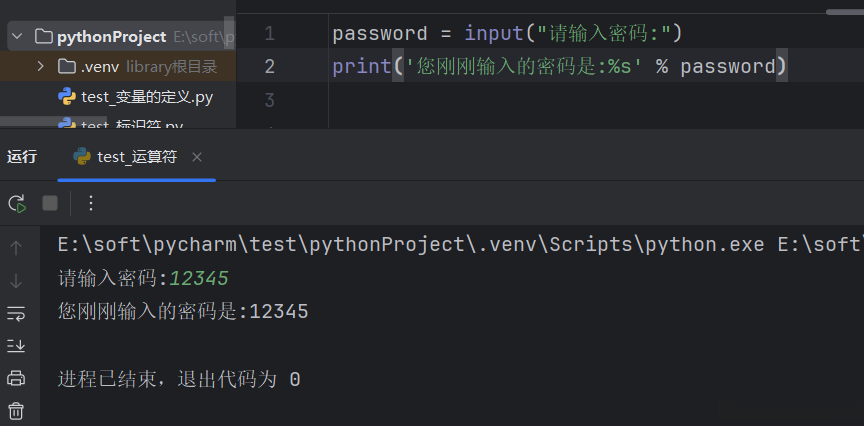Close the test_运算符 run tab
Image resolution: width=864 pixels, height=426 pixels.
pyautogui.click(x=197, y=157)
